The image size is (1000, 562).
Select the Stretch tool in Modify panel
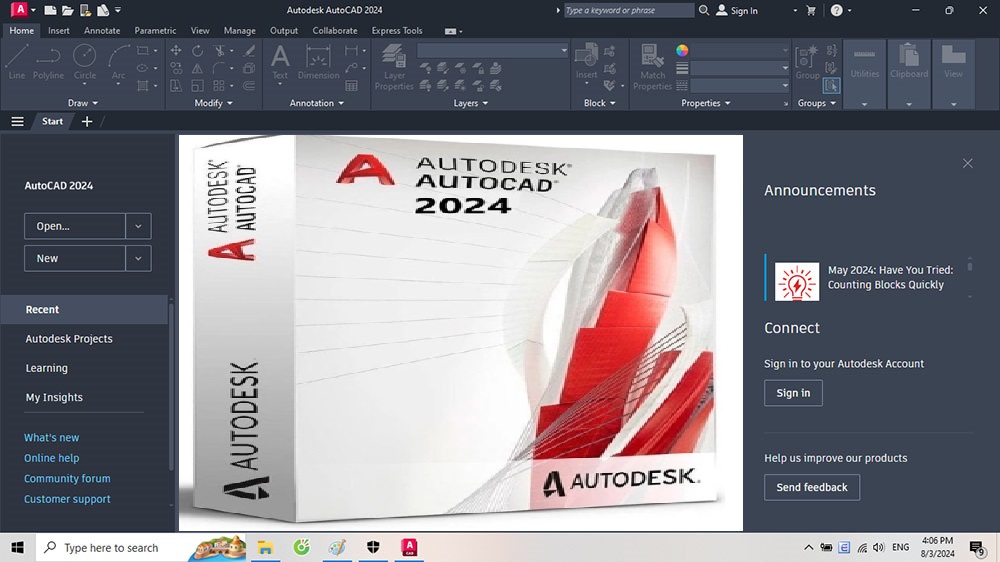click(x=176, y=85)
